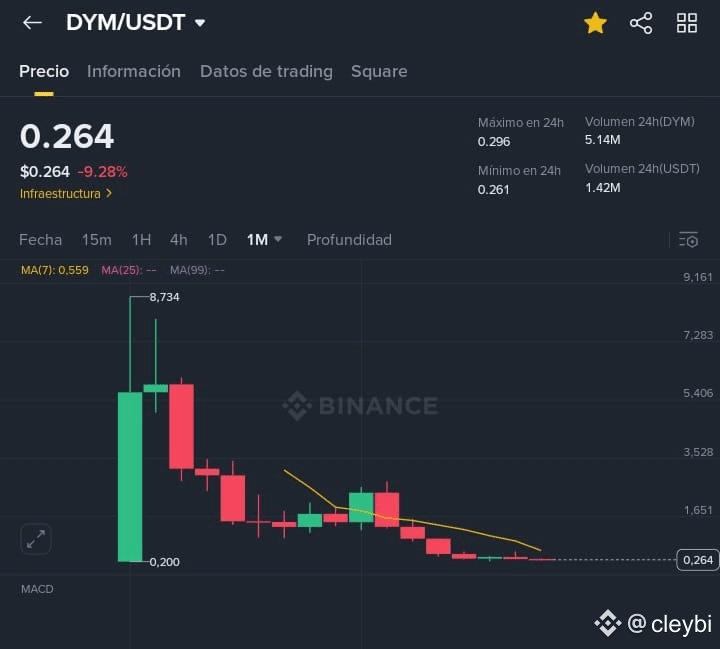The width and height of the screenshot is (720, 649).
Task: Click the 7,283 axis label
Action: coord(698,335)
